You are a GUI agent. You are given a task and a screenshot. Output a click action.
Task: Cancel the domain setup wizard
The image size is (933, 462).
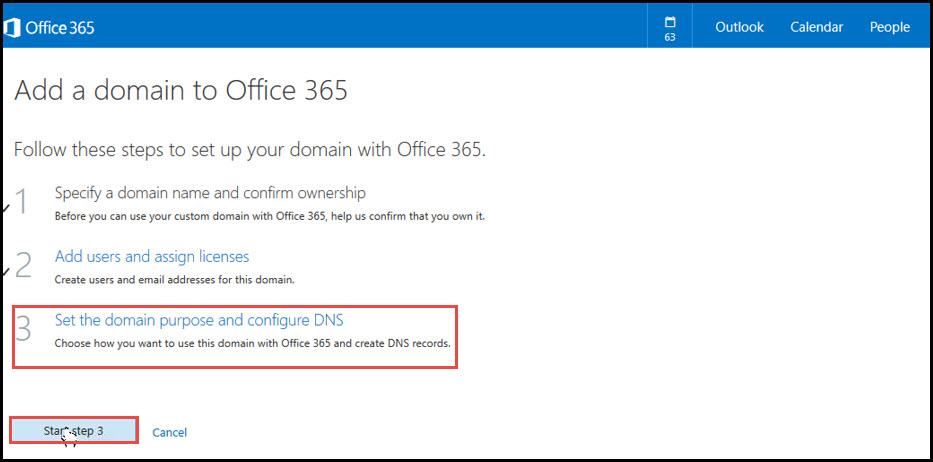(170, 432)
